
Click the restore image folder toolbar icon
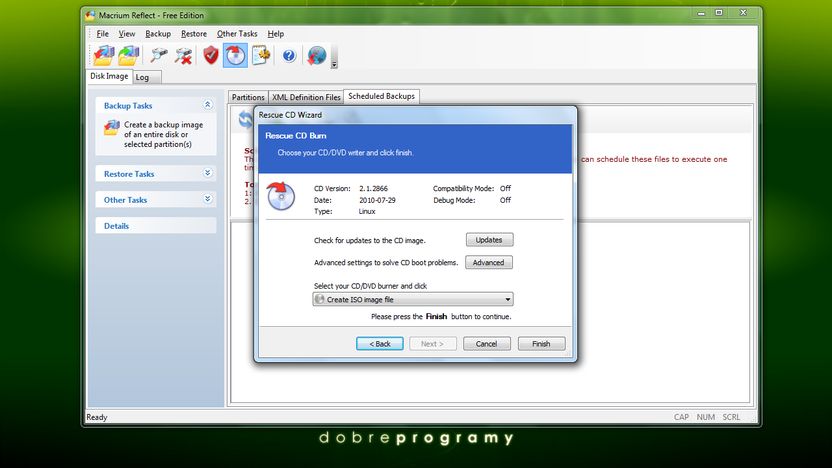click(128, 55)
